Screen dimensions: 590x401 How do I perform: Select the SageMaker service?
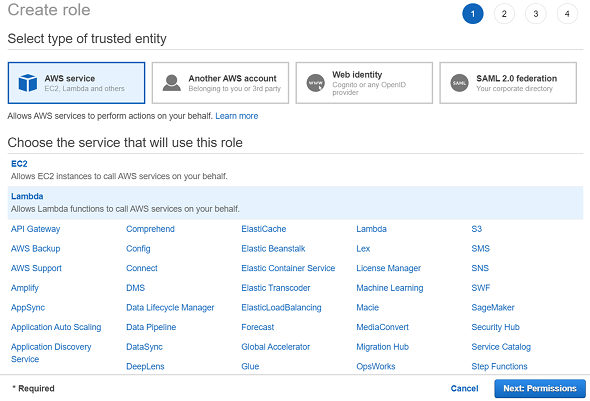[x=493, y=307]
